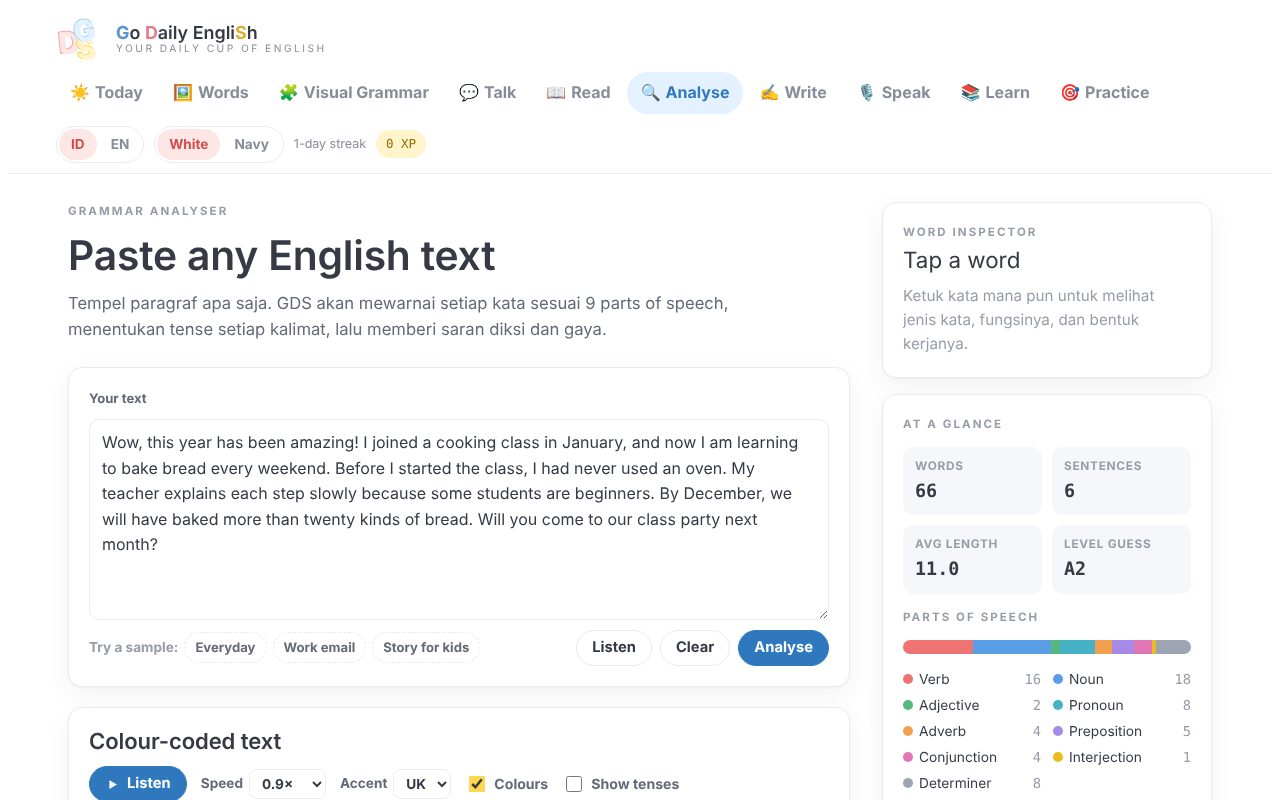The image size is (1280, 800).
Task: Switch language to EN
Action: 120,144
